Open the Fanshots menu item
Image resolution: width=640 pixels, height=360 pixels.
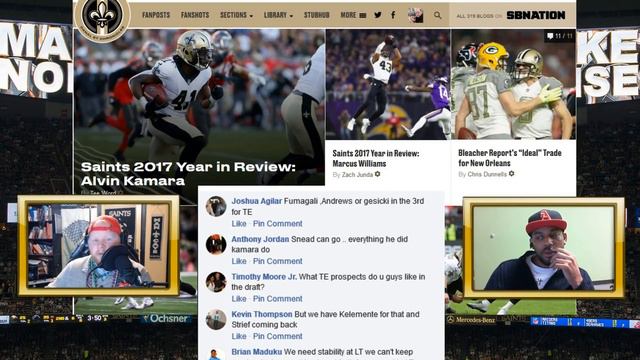tap(195, 15)
